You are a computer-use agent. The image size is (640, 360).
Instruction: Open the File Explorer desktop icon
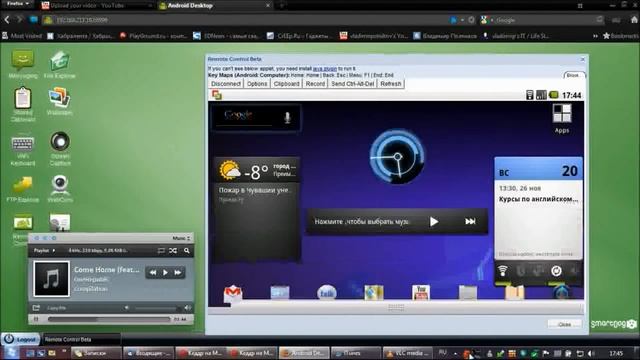click(x=60, y=63)
